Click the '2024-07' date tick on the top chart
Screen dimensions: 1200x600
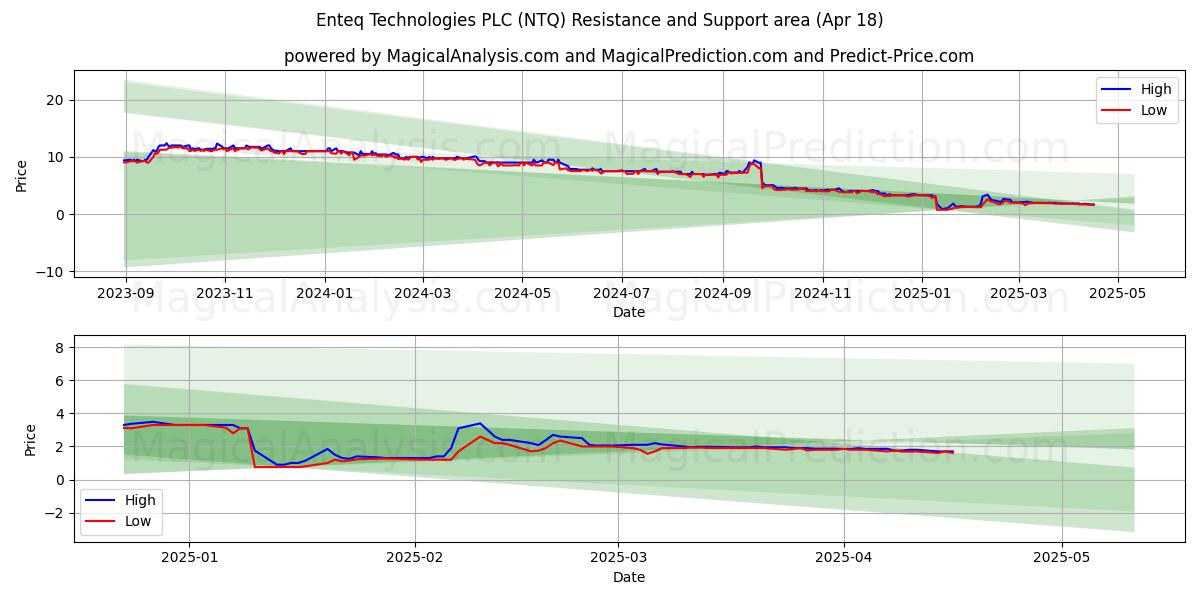621,295
